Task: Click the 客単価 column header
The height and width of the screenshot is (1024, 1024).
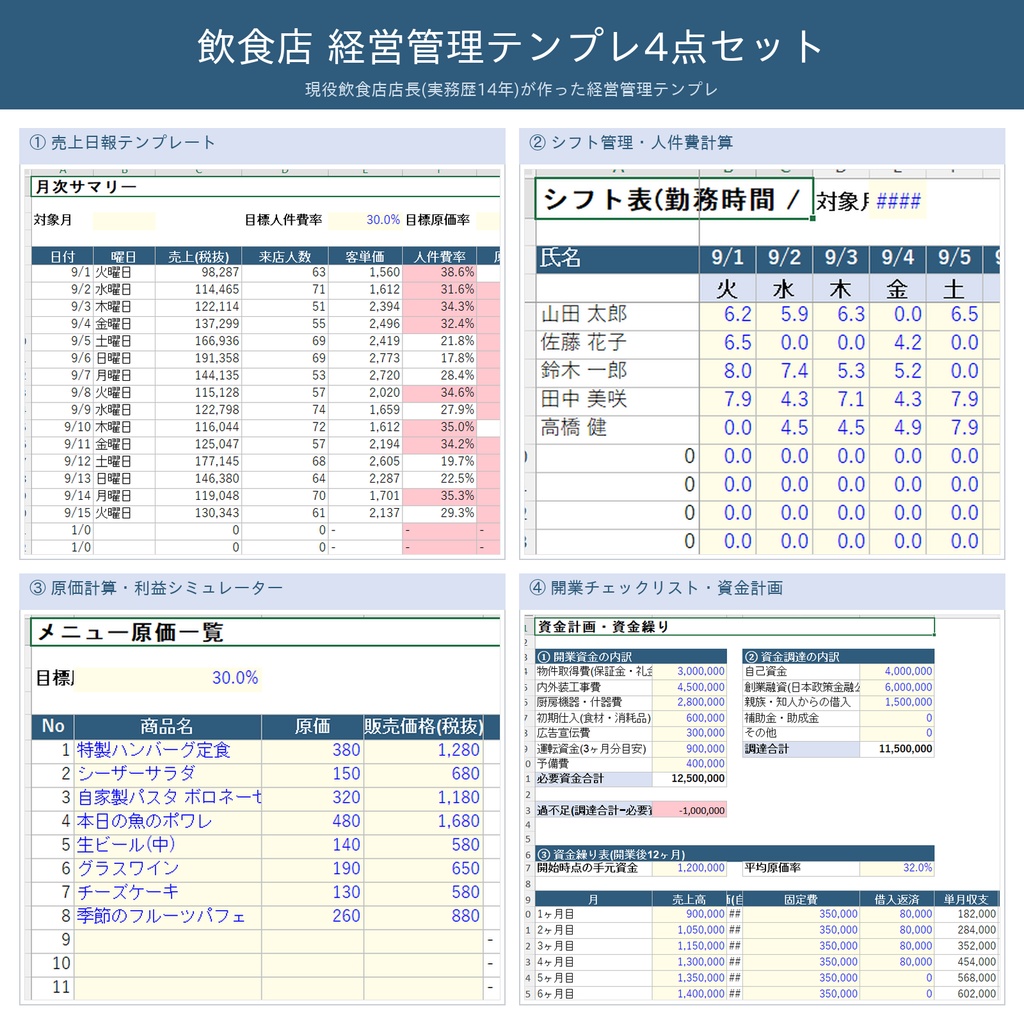Action: click(x=365, y=256)
